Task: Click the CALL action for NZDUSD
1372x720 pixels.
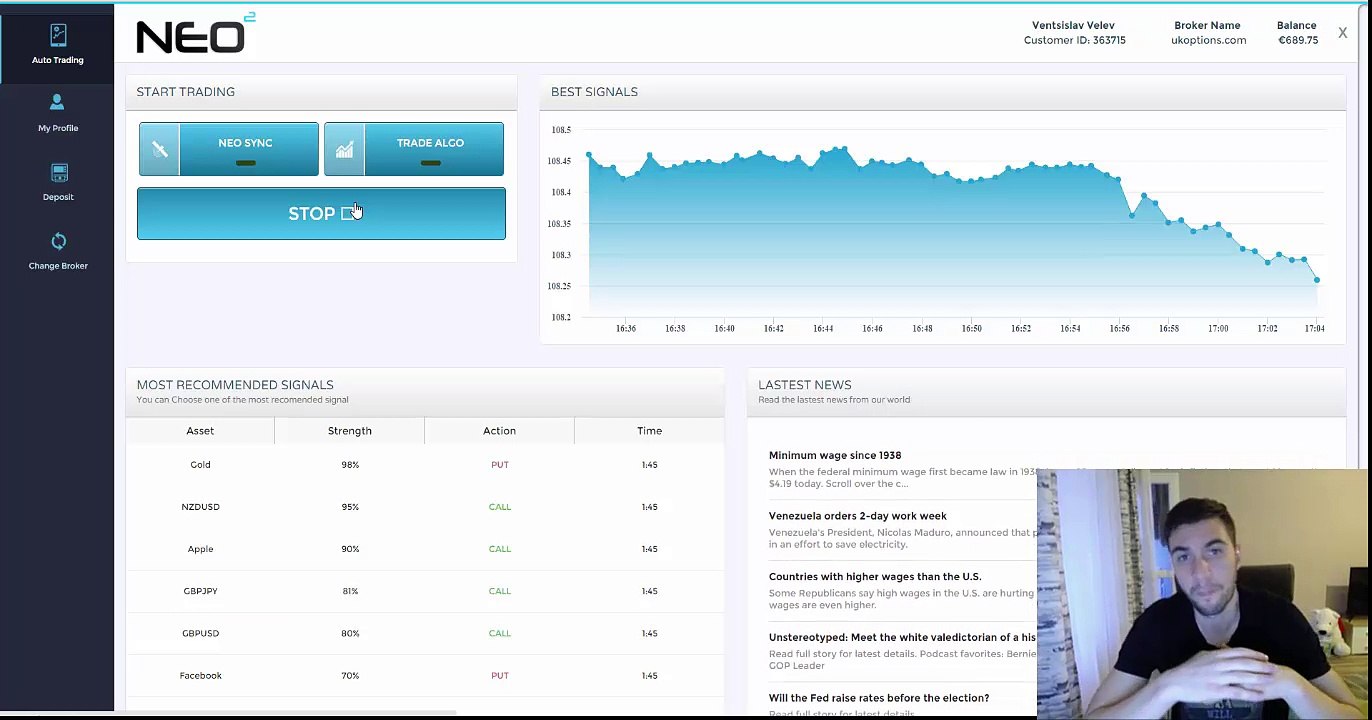Action: tap(500, 507)
